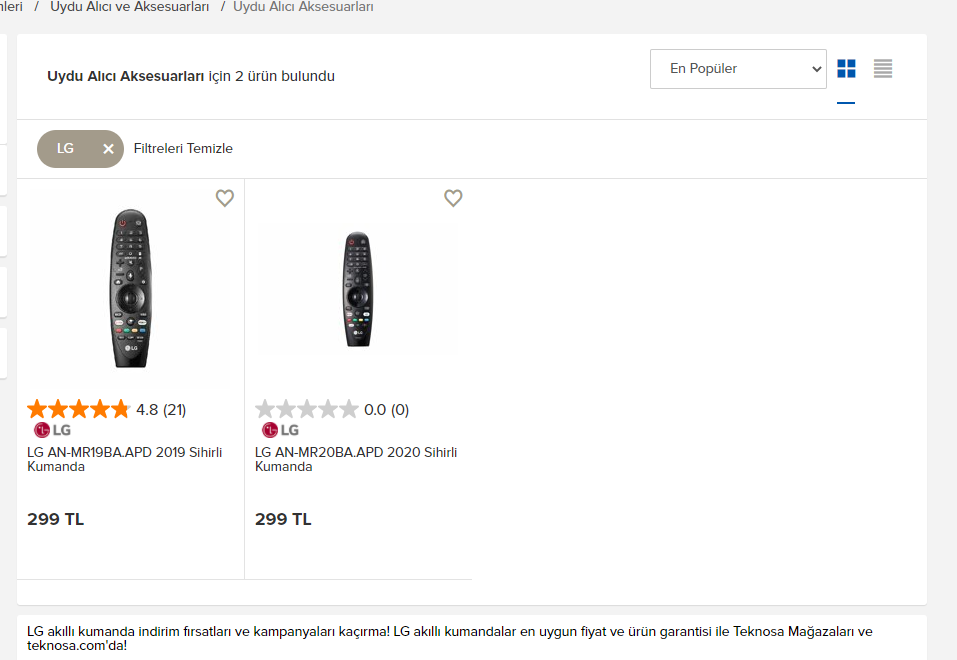Screen dimensions: 957x660
Task: Switch to list view layout
Action: click(x=883, y=69)
